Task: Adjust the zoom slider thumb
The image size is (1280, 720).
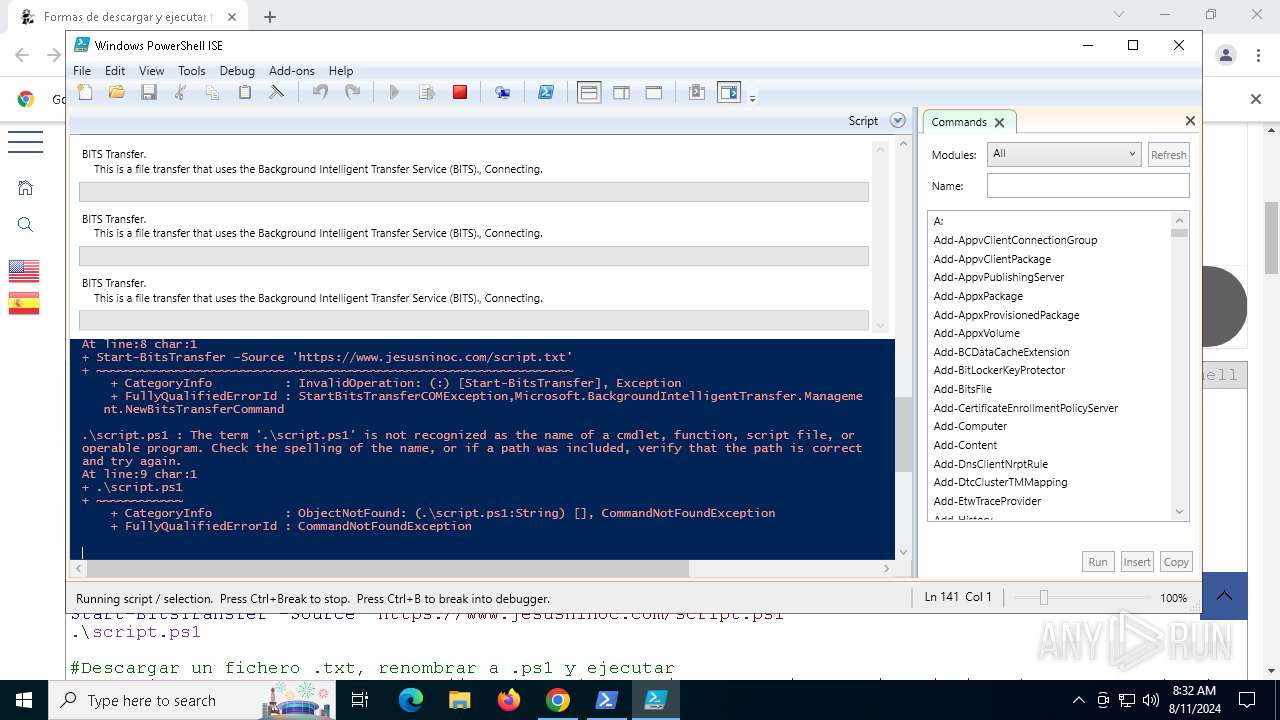Action: (x=1043, y=597)
